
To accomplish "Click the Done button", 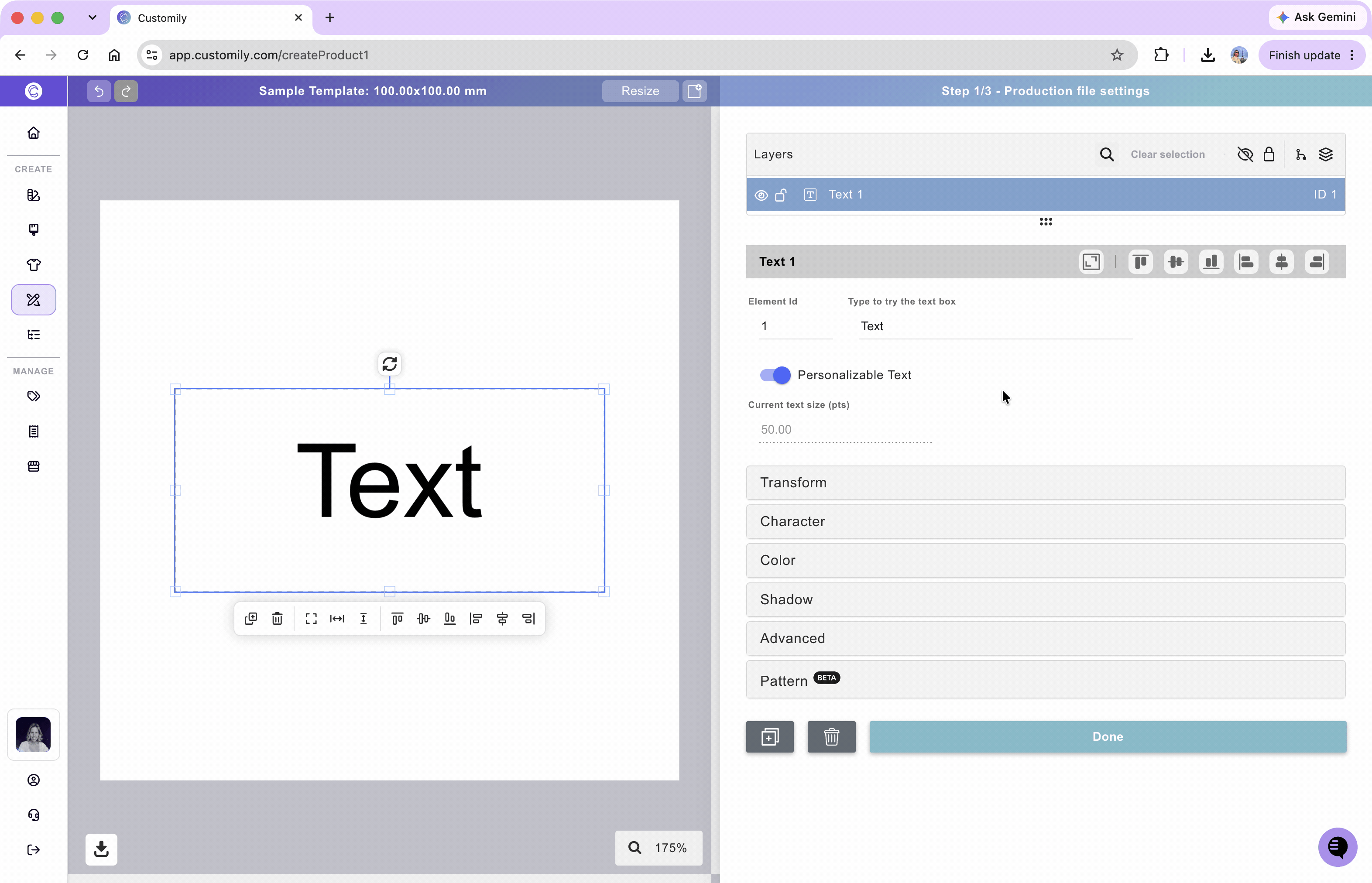I will 1107,737.
